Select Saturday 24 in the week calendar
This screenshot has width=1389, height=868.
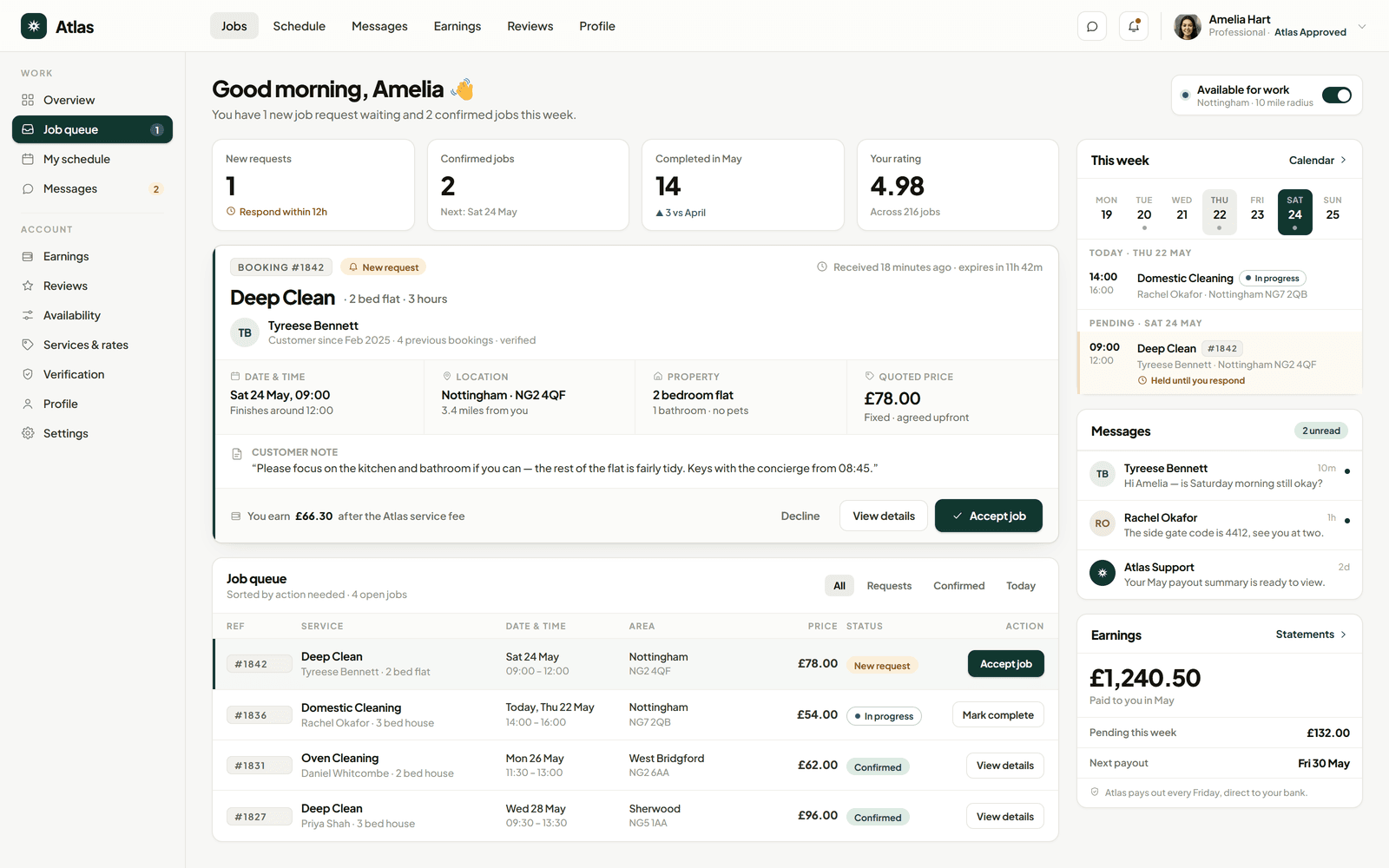coord(1295,212)
